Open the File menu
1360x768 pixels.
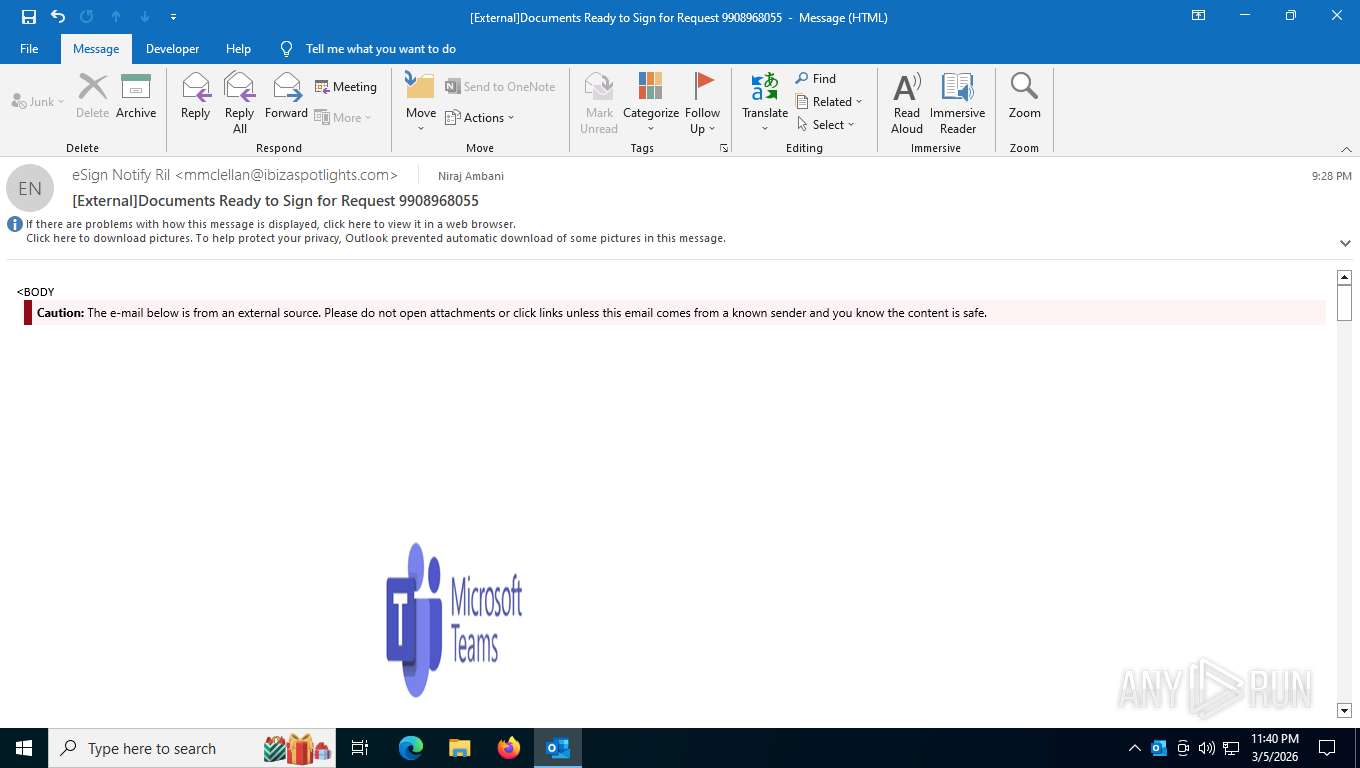pos(29,49)
